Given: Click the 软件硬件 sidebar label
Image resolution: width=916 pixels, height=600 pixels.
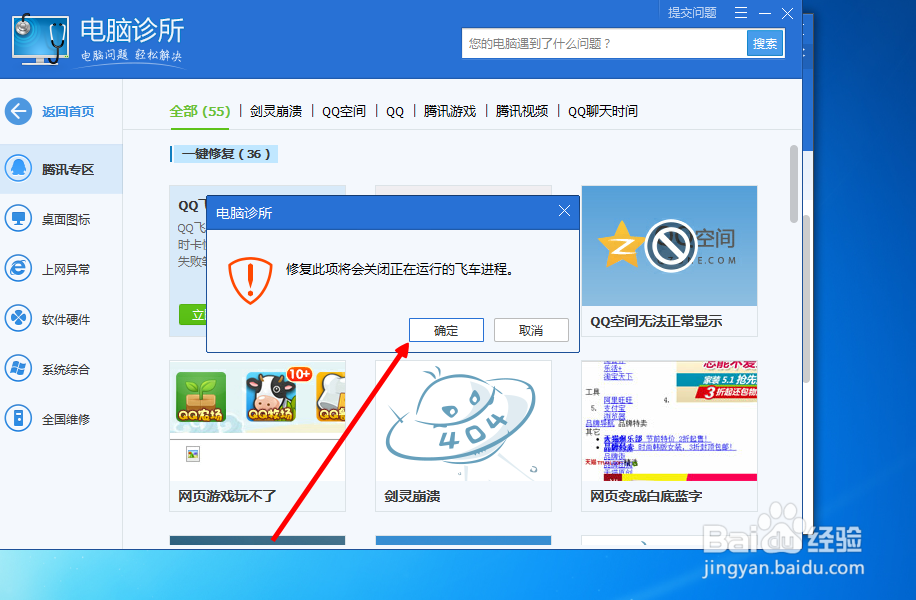Looking at the screenshot, I should coord(66,320).
